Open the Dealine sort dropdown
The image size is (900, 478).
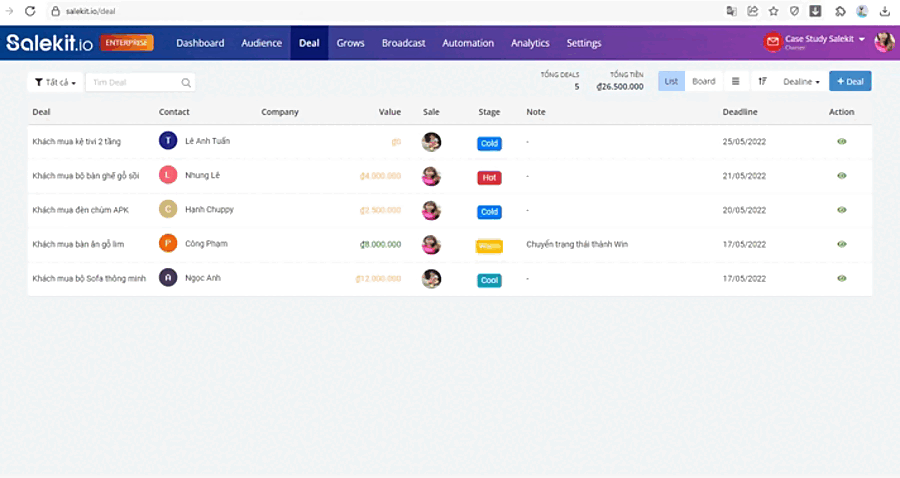[801, 81]
